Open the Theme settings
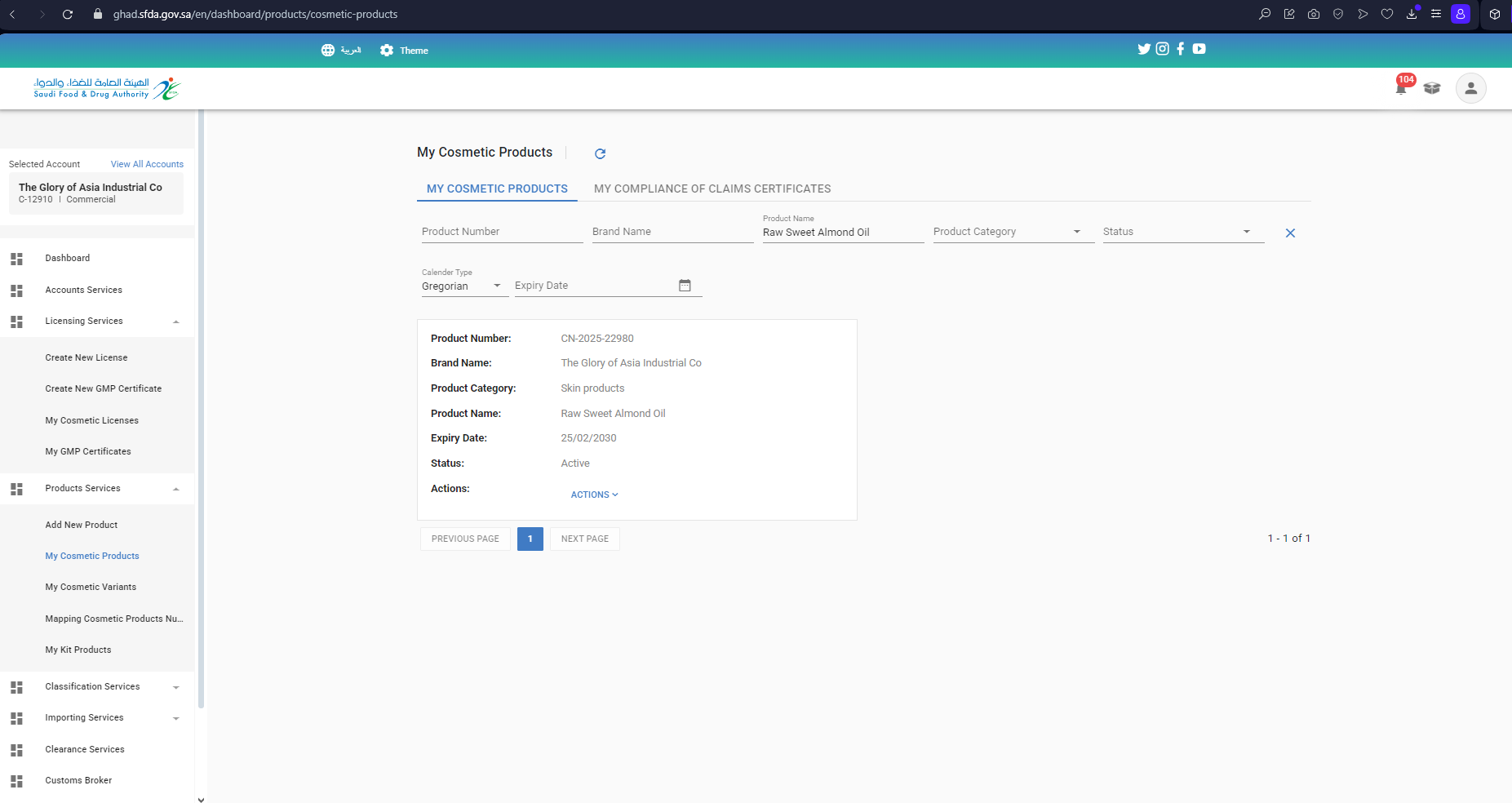 coord(404,51)
